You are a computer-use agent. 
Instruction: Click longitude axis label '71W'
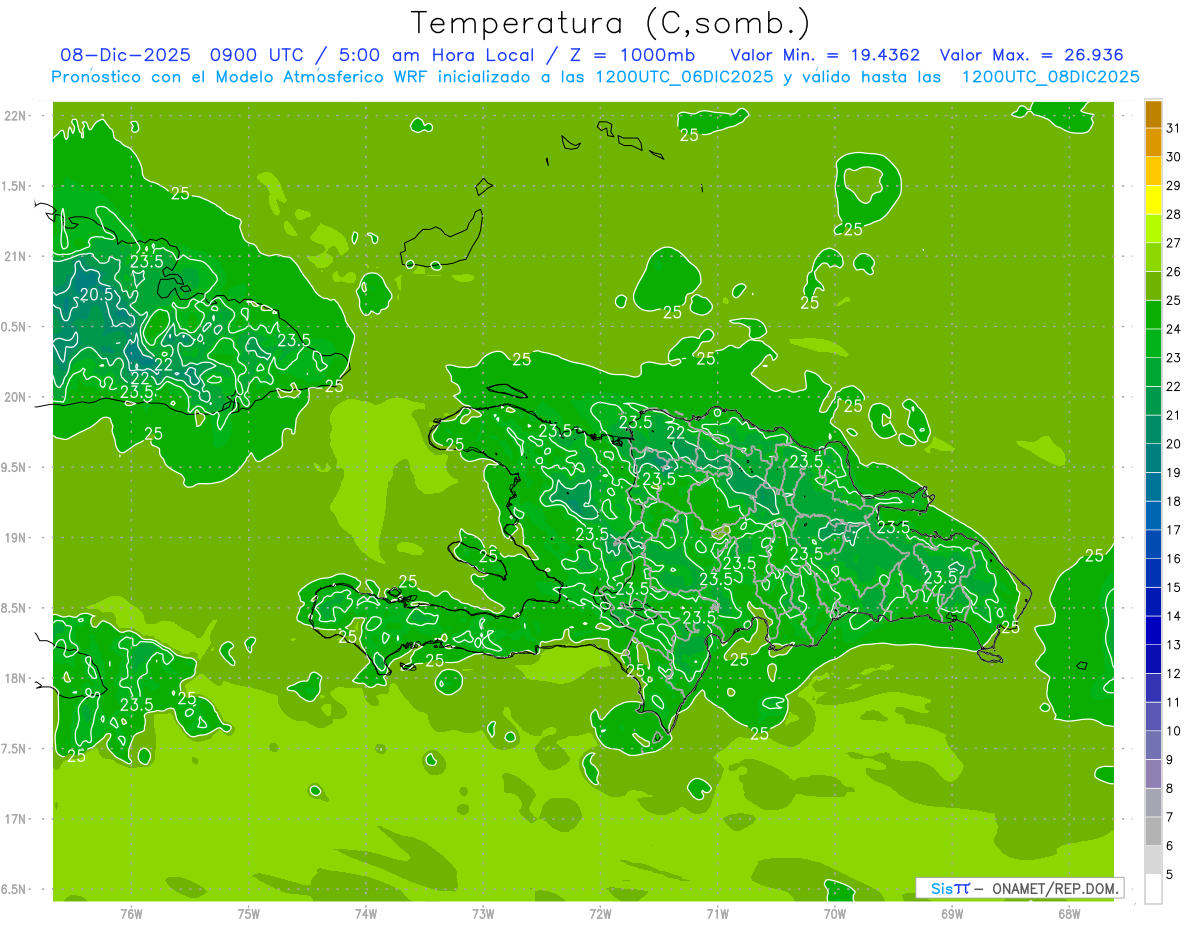717,914
